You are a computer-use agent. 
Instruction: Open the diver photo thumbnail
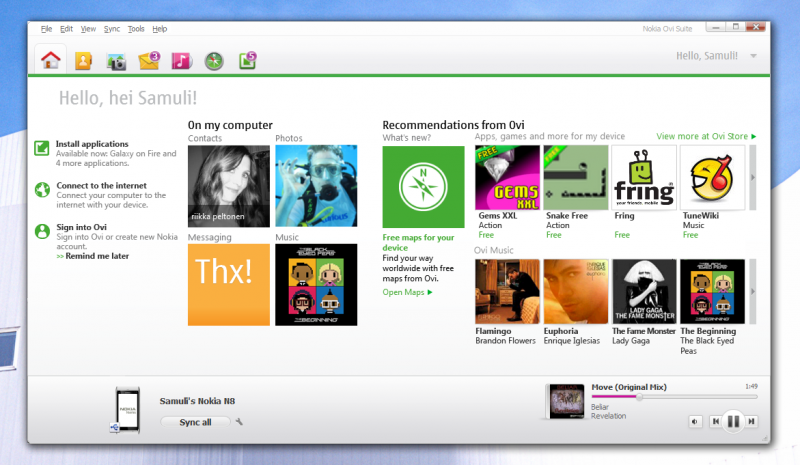[x=316, y=186]
